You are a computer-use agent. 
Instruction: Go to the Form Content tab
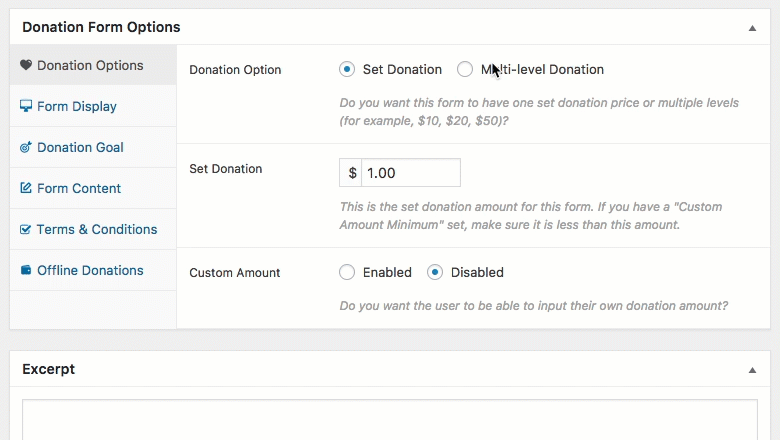pyautogui.click(x=79, y=189)
